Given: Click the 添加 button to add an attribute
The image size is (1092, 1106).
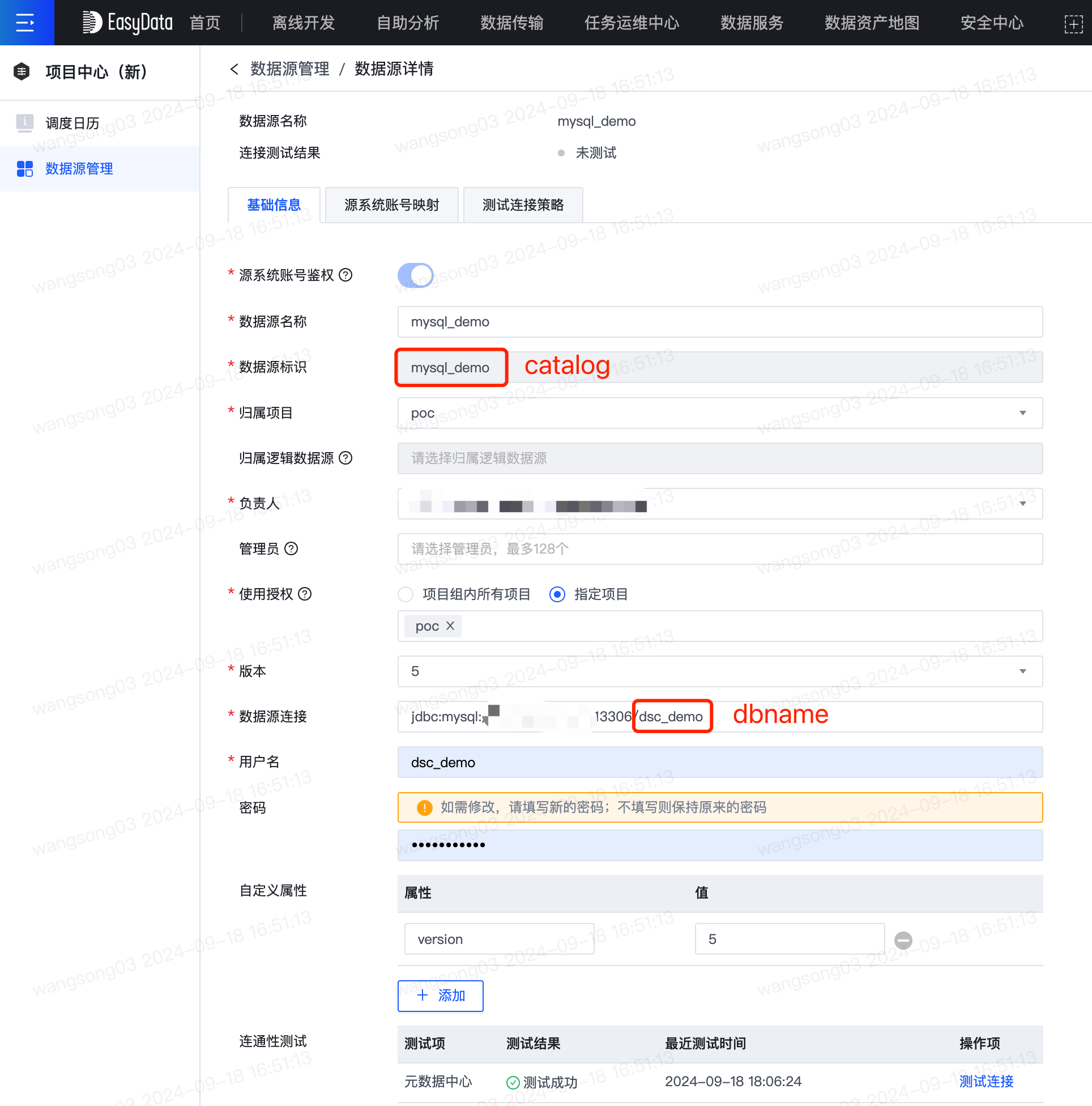Looking at the screenshot, I should click(440, 996).
